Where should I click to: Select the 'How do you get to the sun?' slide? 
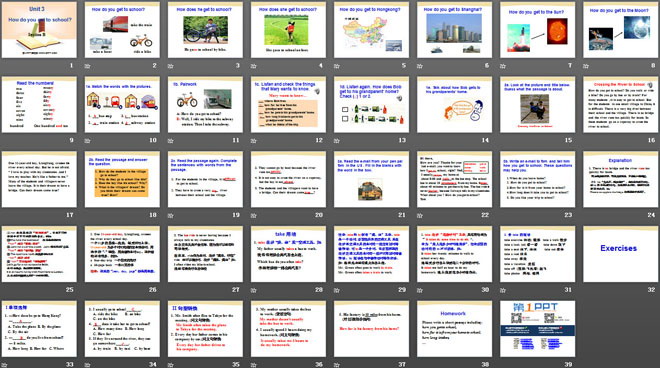(x=538, y=30)
